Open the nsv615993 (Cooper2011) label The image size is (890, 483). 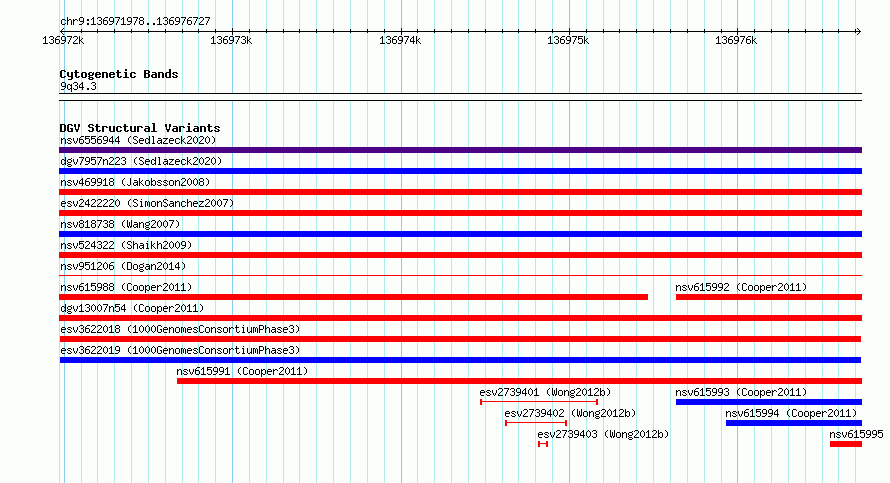pyautogui.click(x=741, y=392)
